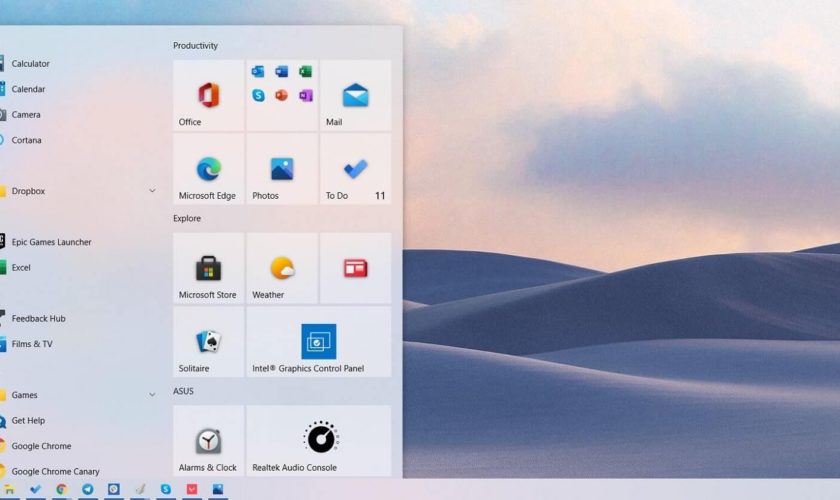Open the Mail tile

pyautogui.click(x=355, y=96)
